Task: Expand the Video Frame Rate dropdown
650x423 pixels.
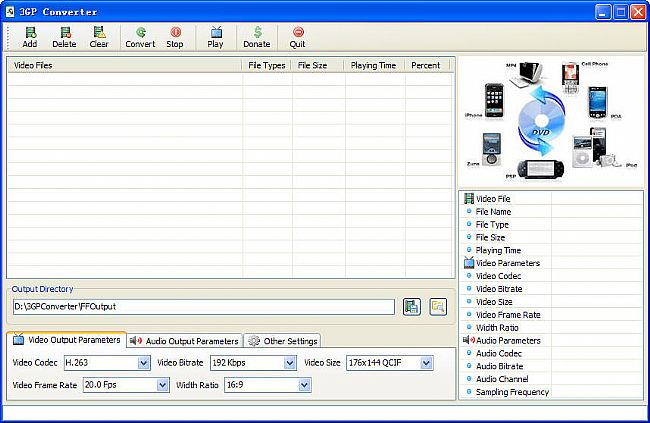Action: click(160, 384)
